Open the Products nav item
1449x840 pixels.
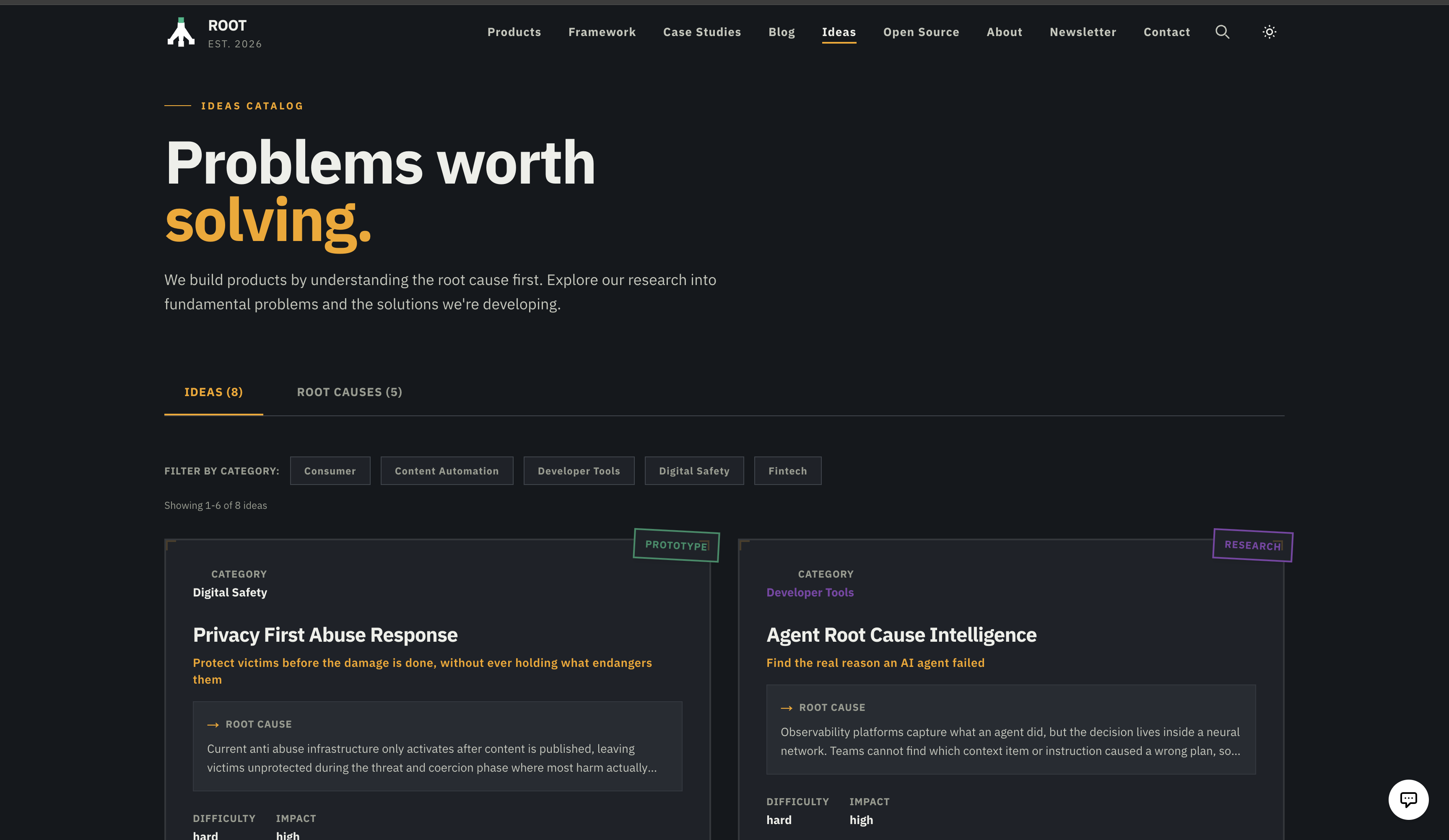(x=514, y=32)
